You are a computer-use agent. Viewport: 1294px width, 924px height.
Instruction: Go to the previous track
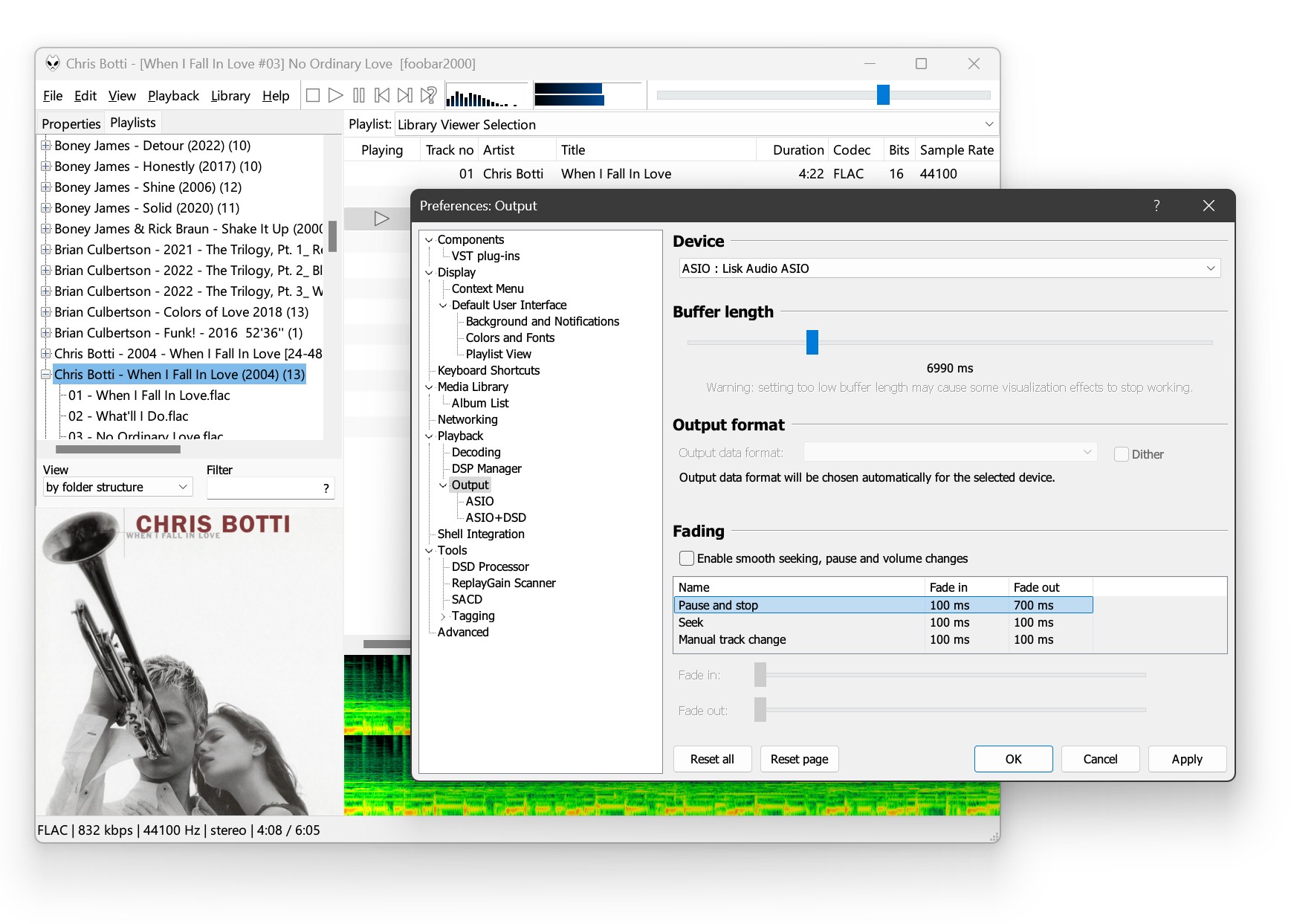point(382,95)
